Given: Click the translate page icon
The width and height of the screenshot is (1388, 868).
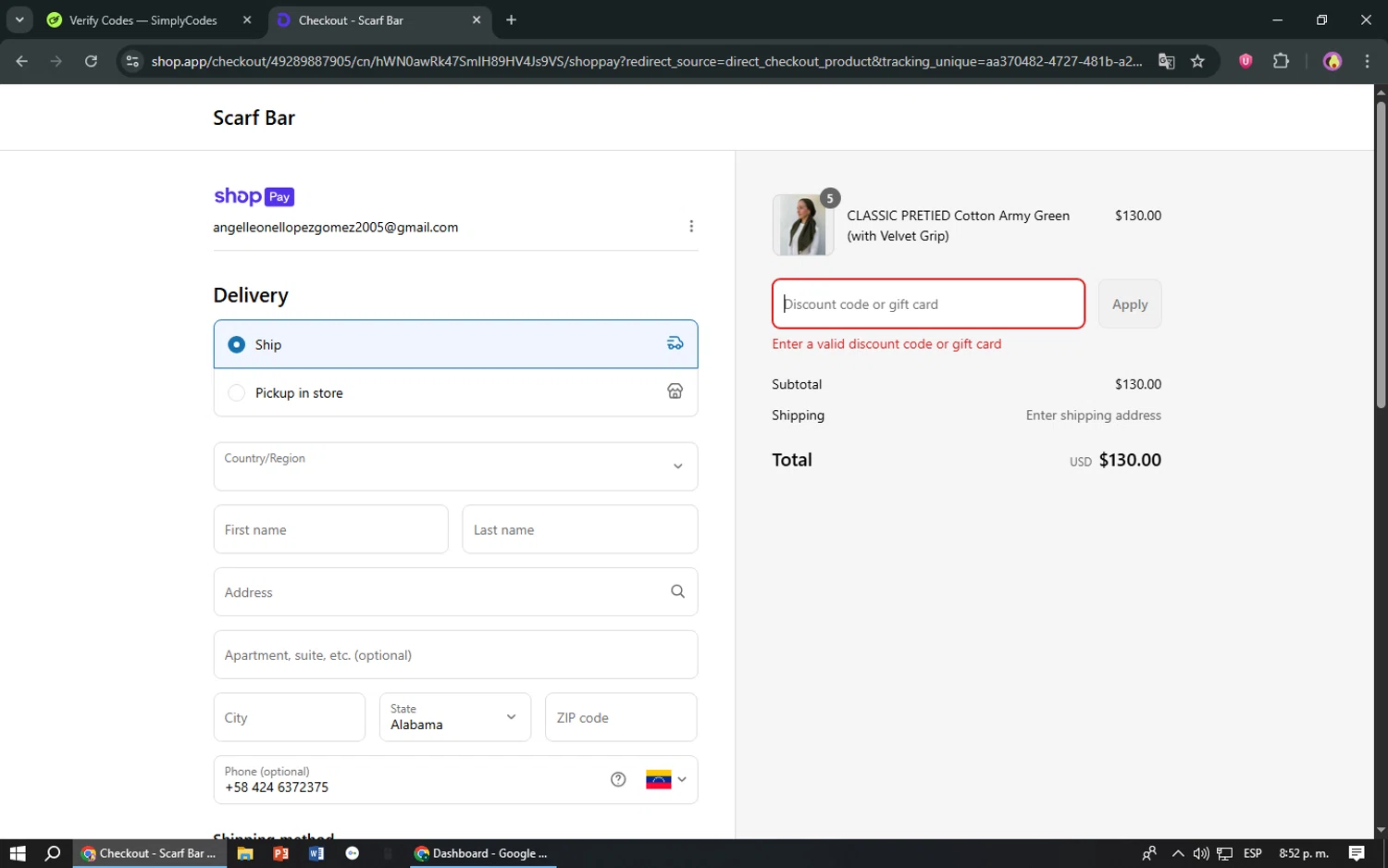Looking at the screenshot, I should (1167, 61).
